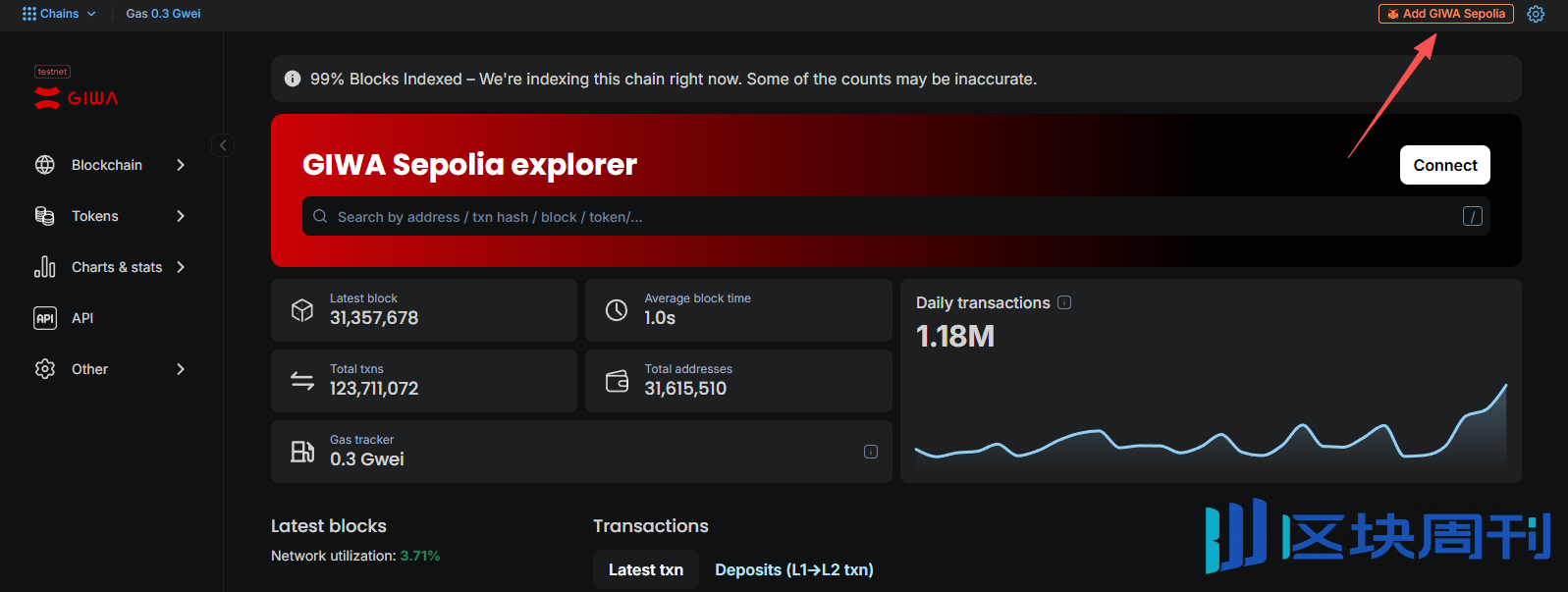Expand the Tokens submenu chevron
The height and width of the screenshot is (592, 1568).
click(181, 216)
